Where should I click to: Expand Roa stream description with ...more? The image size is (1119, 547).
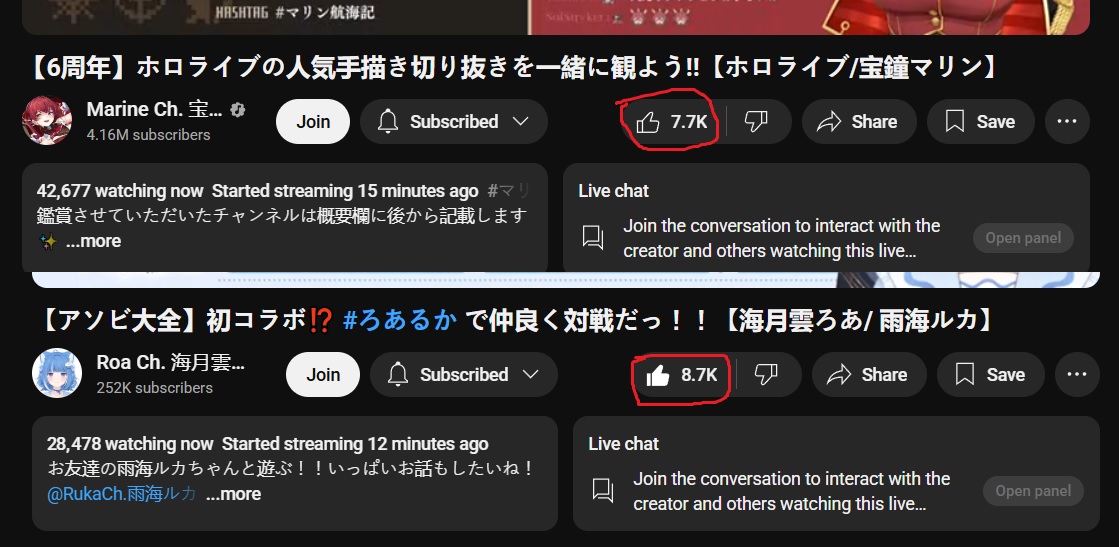233,494
